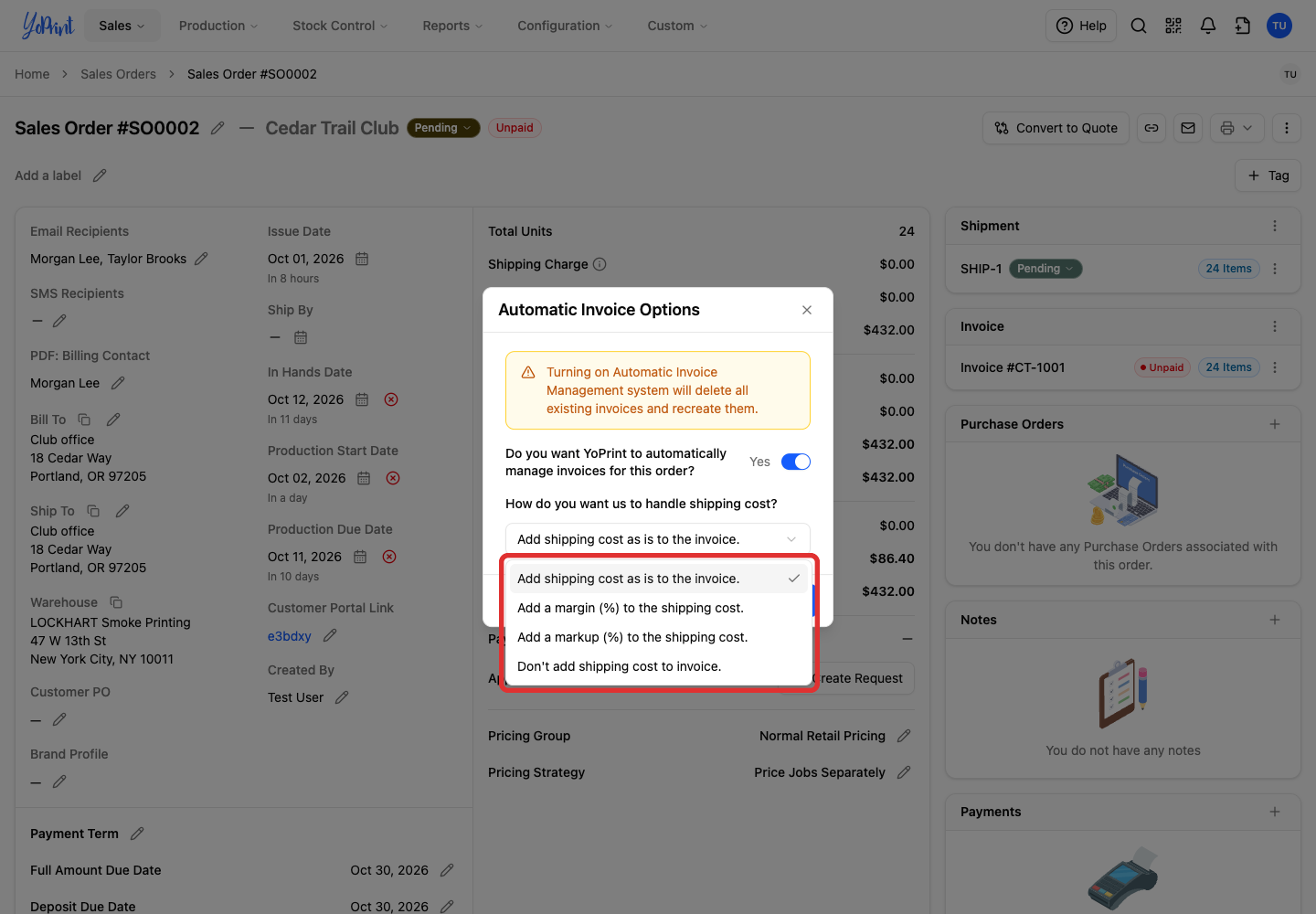Edit the Ship To address pencil
Viewport: 1316px width, 914px height.
point(122,511)
